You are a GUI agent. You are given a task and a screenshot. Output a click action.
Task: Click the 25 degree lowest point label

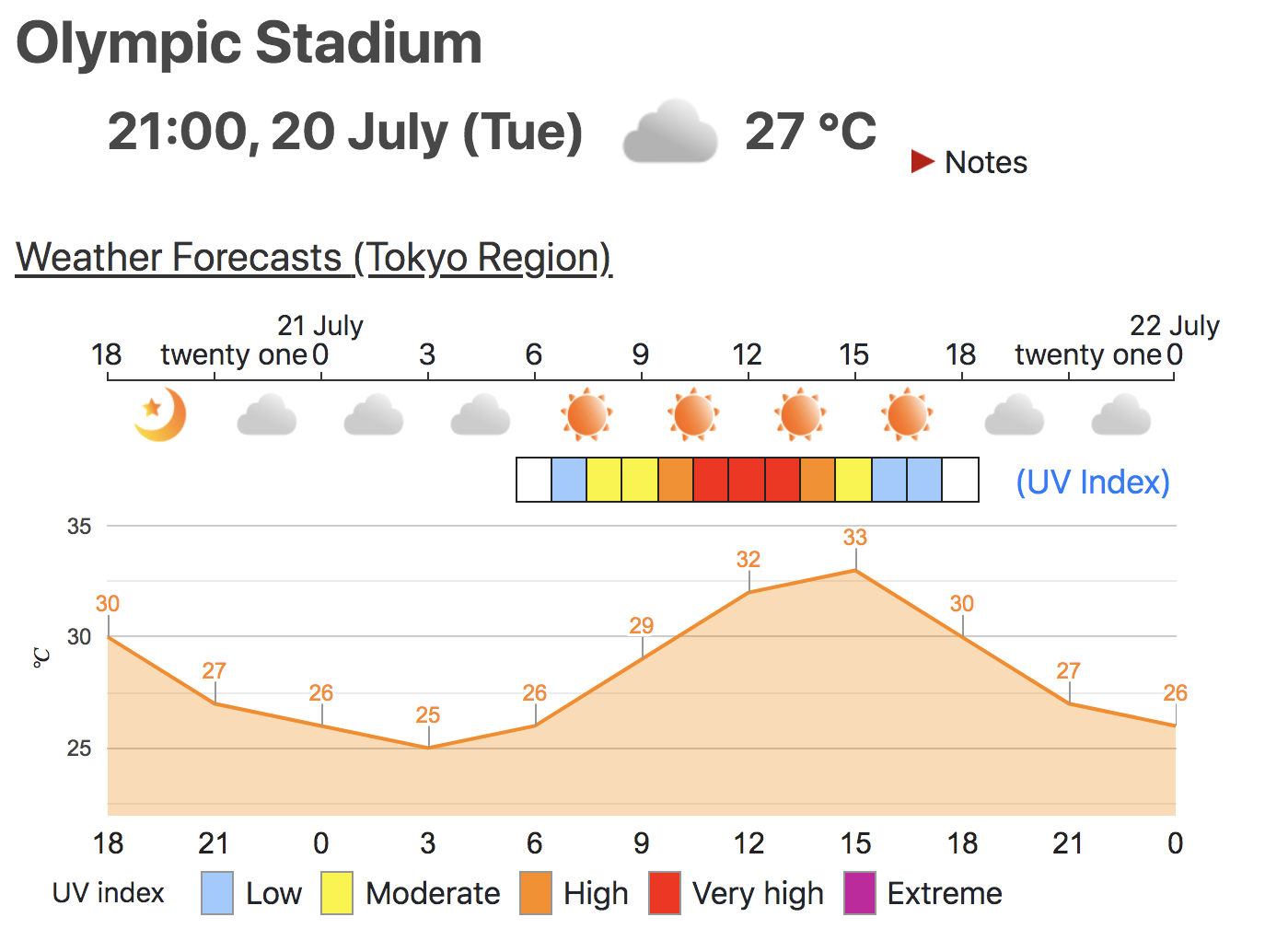(427, 715)
